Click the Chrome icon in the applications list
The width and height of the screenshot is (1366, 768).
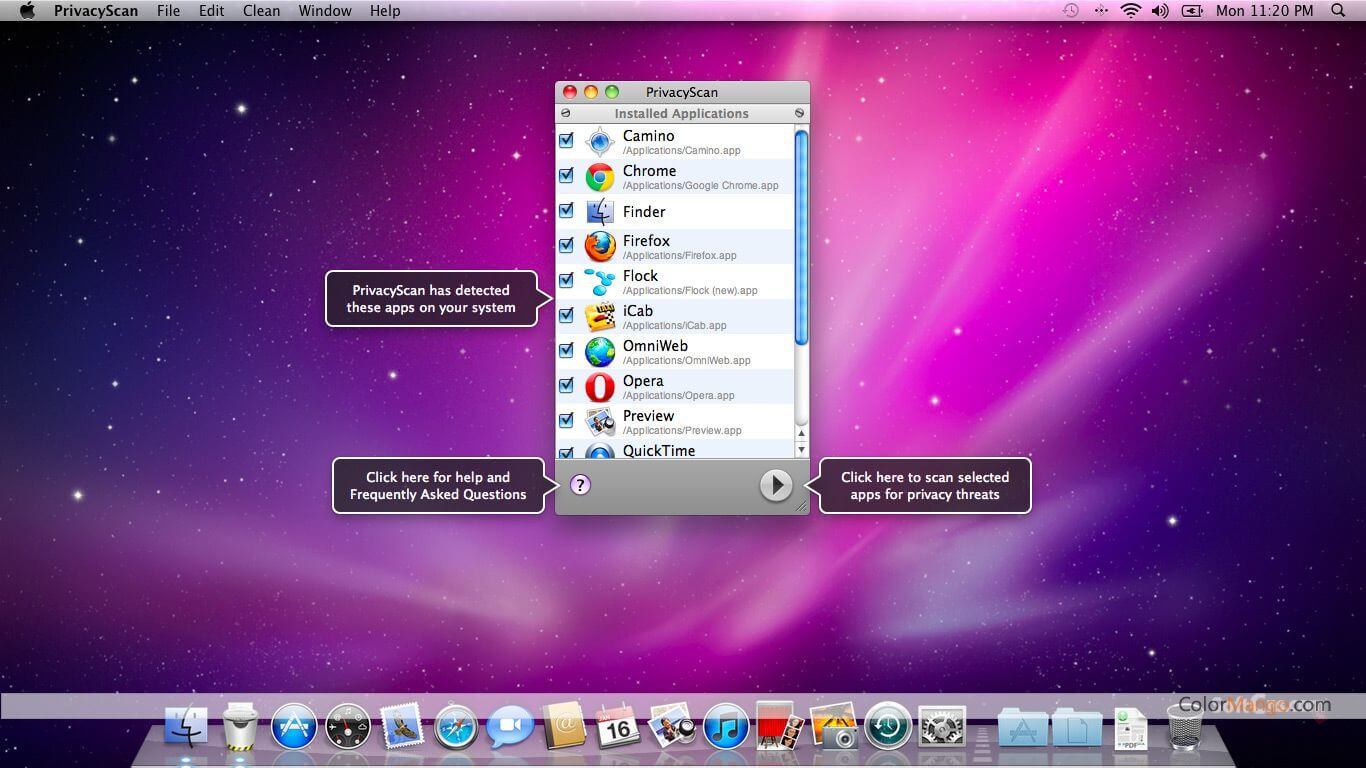pyautogui.click(x=600, y=177)
